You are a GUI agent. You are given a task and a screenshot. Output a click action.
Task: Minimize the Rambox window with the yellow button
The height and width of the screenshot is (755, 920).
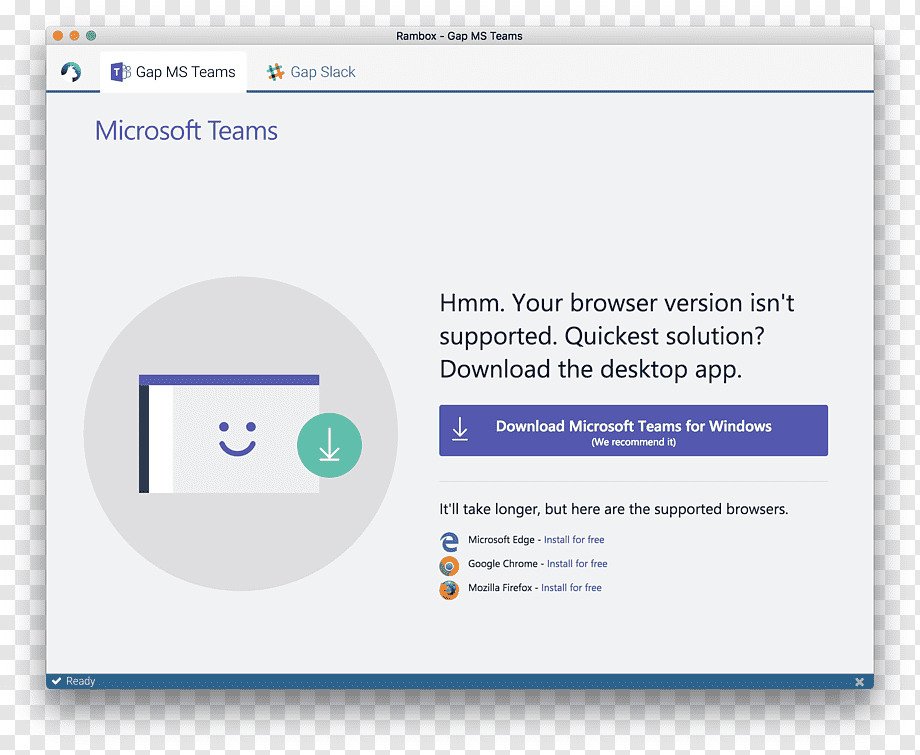click(74, 36)
